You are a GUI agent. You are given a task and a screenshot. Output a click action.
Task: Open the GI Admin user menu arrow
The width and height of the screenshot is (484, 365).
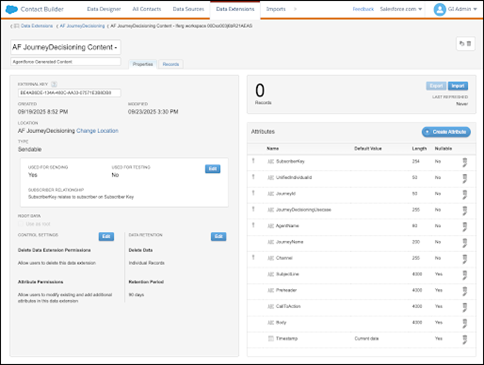coord(475,9)
